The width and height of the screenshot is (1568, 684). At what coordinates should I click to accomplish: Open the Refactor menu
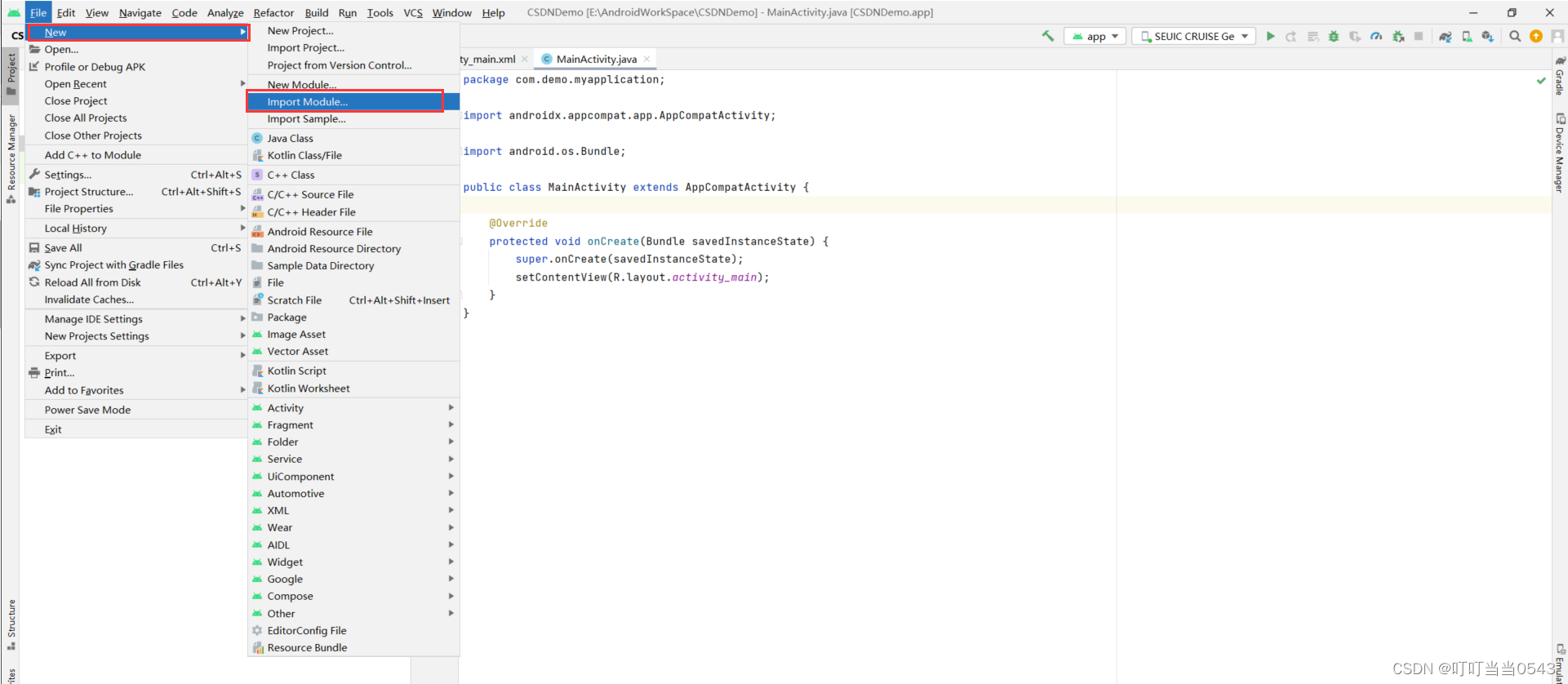pos(273,12)
